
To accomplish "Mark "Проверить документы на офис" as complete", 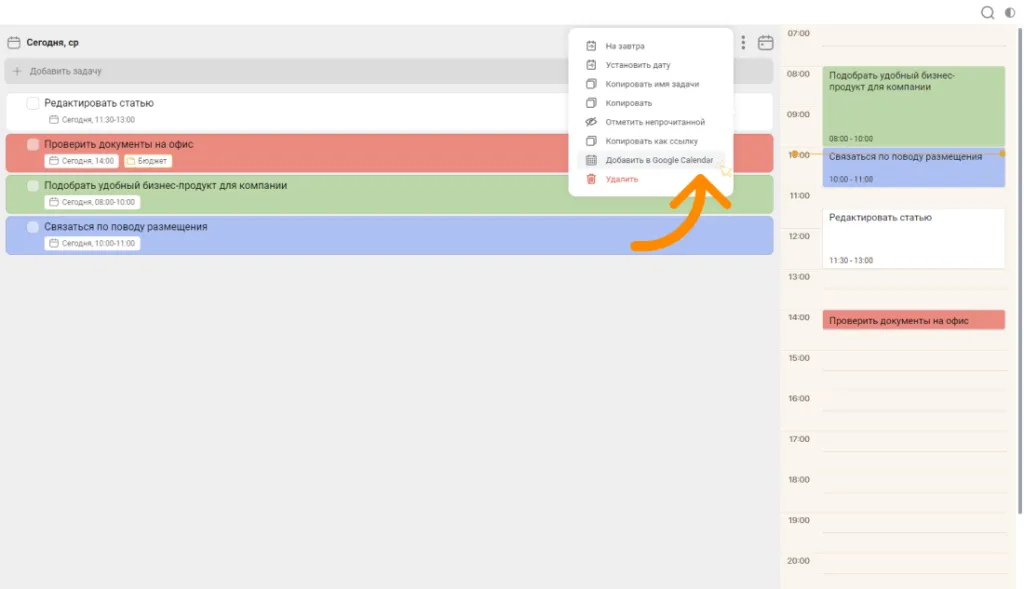I will [32, 145].
